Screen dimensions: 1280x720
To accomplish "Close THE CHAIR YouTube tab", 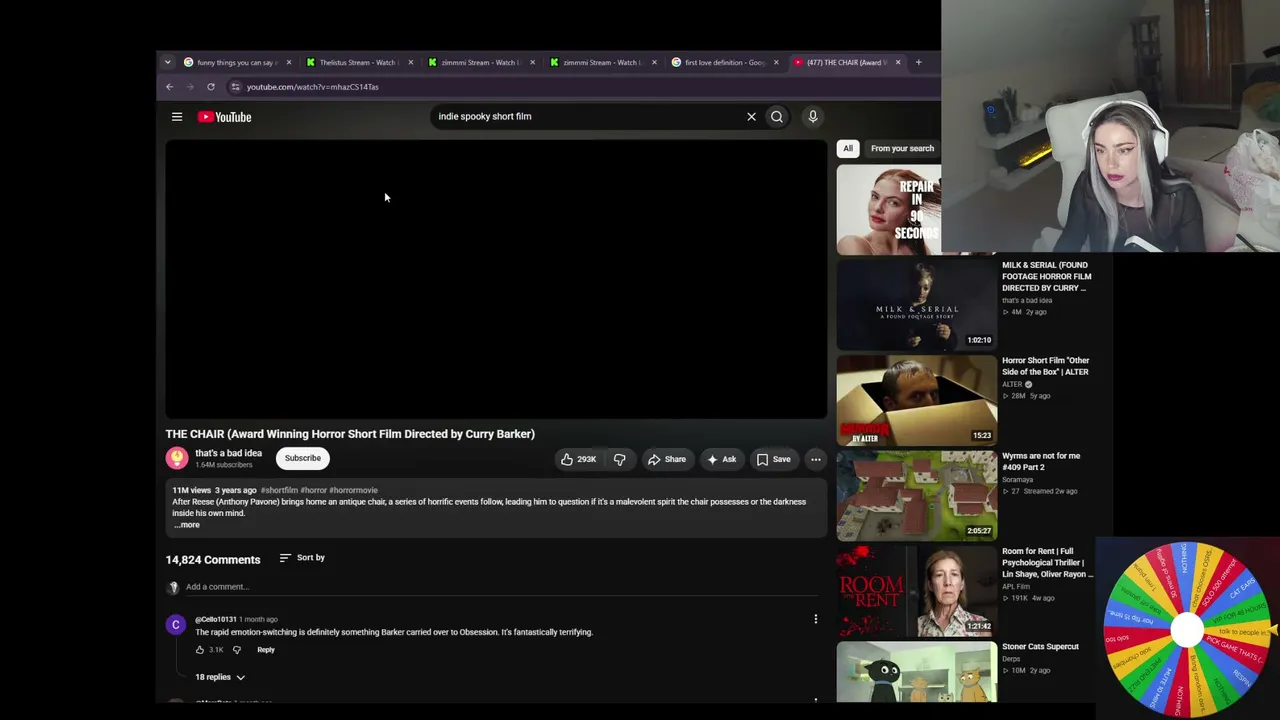I will [x=898, y=62].
